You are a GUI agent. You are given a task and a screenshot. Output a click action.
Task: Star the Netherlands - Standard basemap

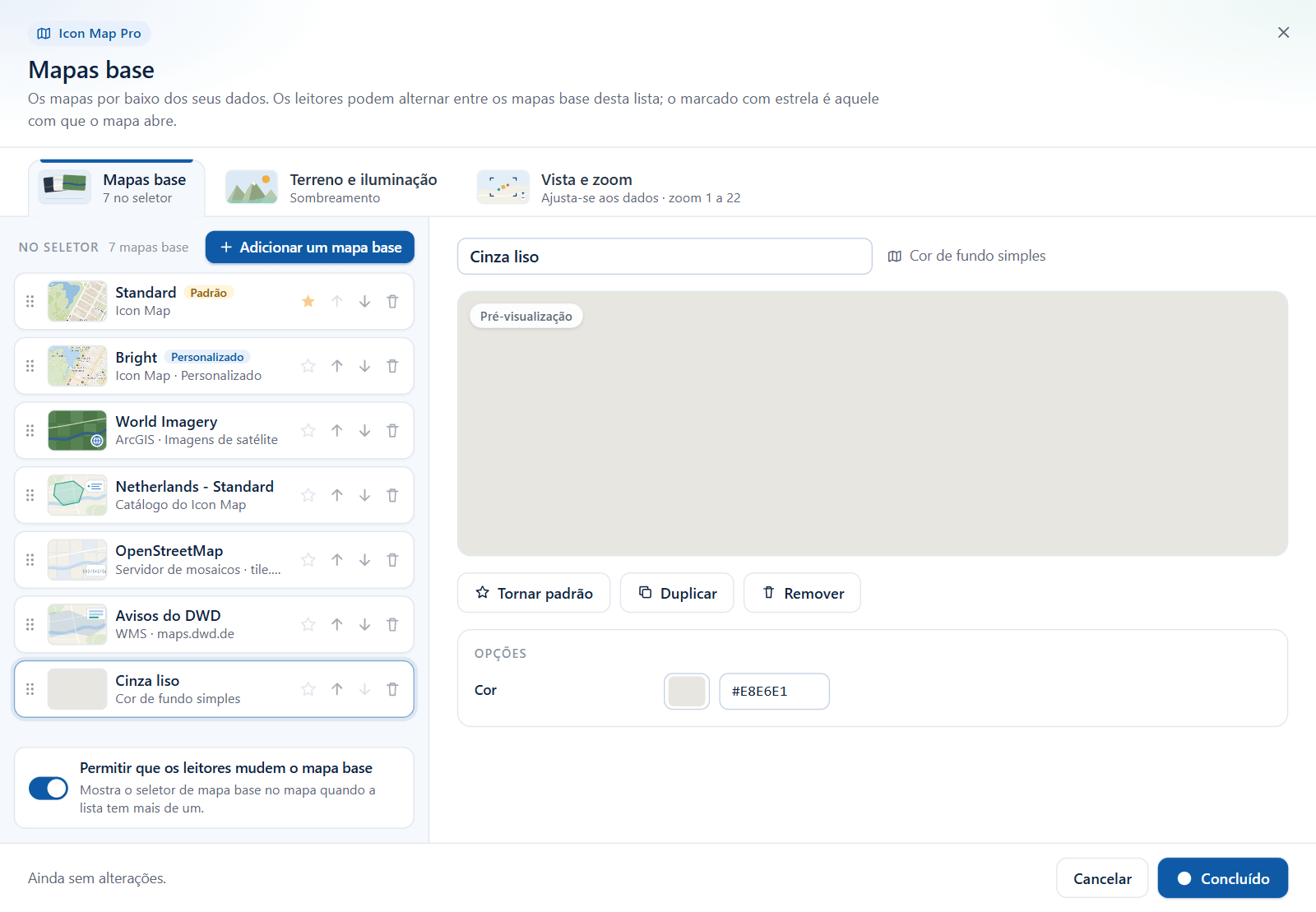coord(308,495)
